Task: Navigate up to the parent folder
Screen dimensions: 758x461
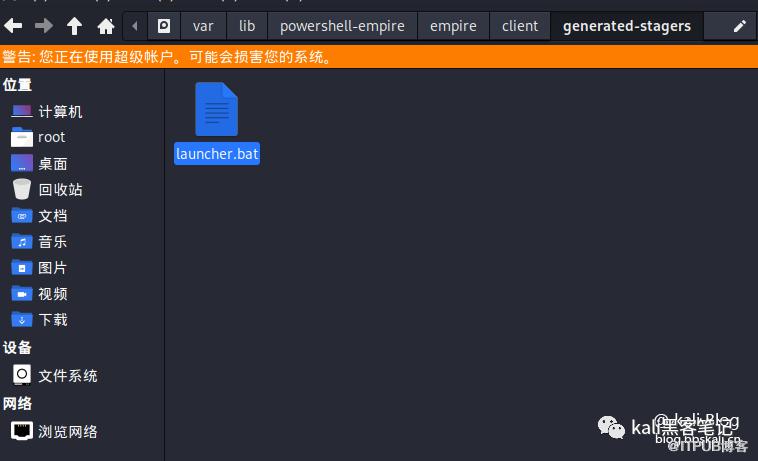Action: coord(74,26)
